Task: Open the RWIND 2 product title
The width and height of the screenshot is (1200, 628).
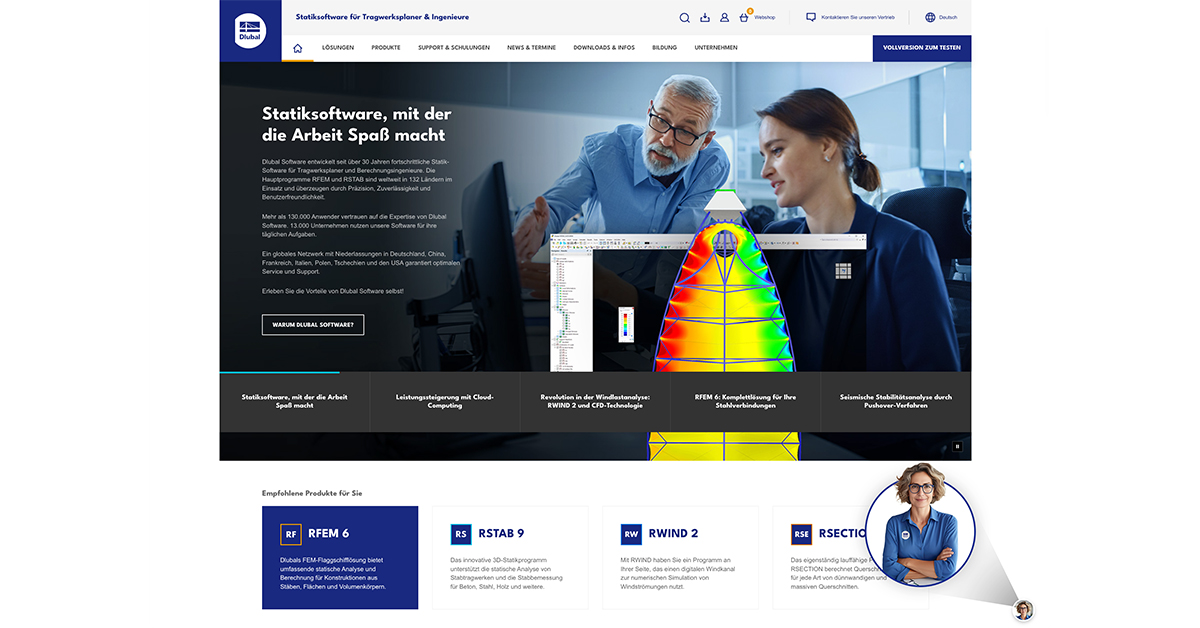Action: tap(673, 534)
